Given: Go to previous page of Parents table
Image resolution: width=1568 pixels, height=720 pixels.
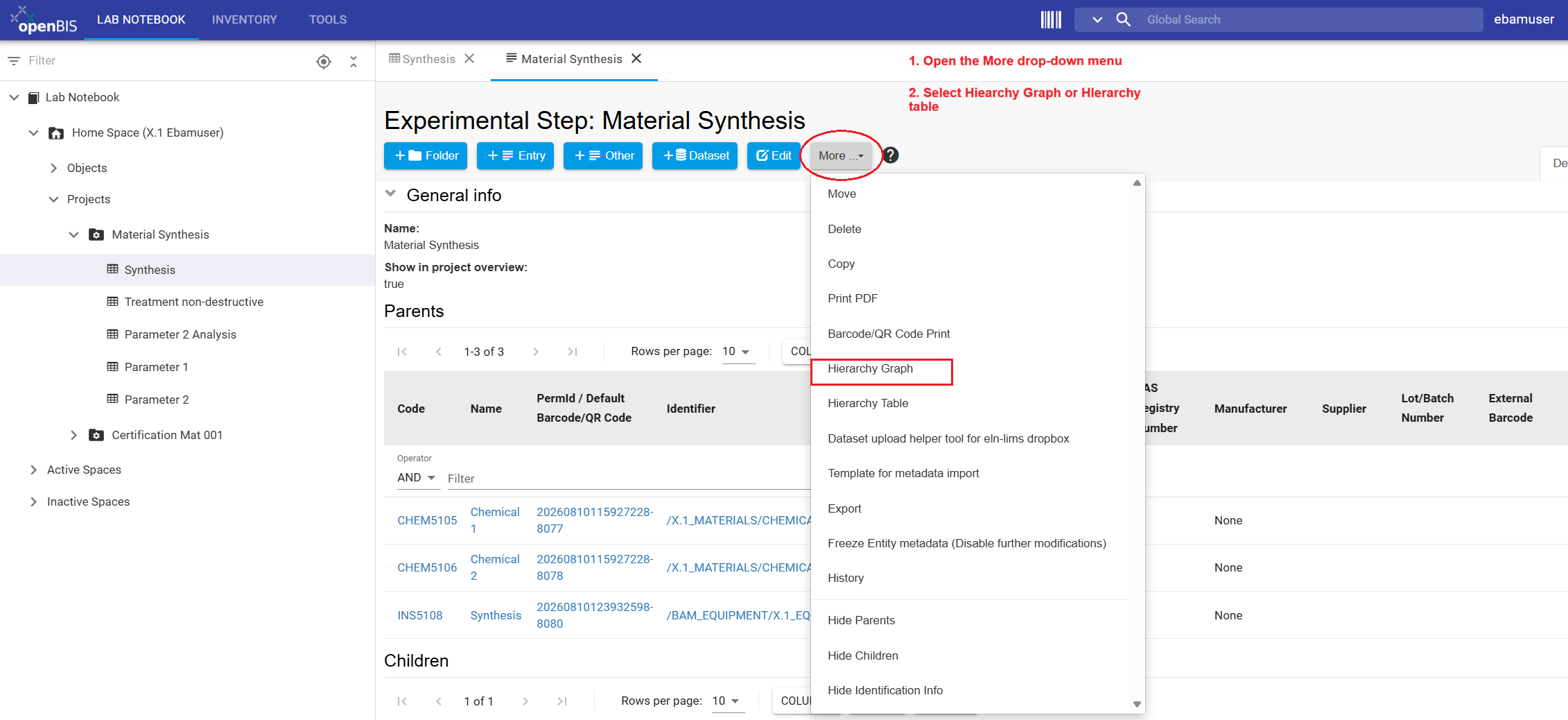Looking at the screenshot, I should pos(439,352).
